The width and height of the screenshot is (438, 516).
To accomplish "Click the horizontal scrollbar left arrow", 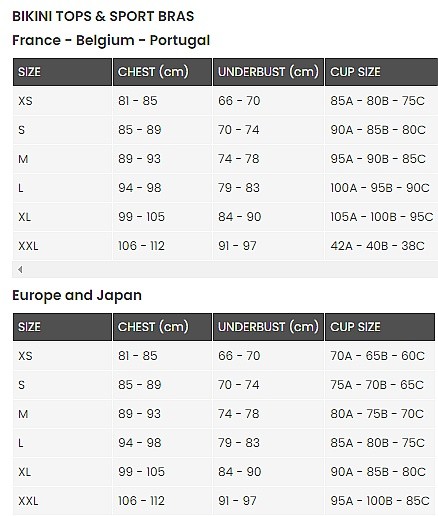I will 20,269.
